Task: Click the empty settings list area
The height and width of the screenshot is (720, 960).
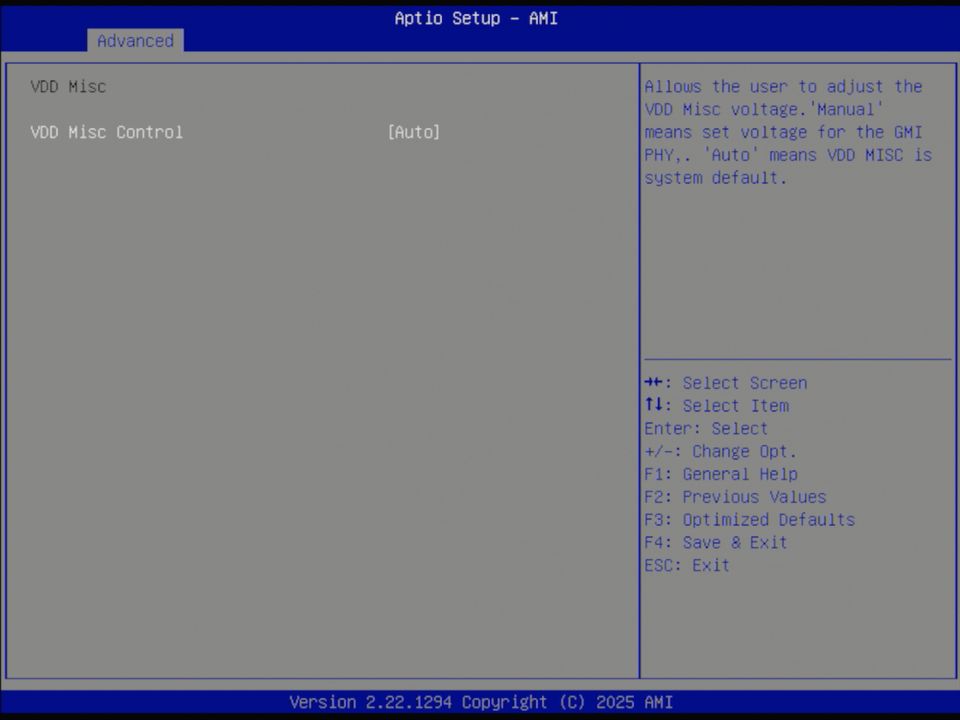Action: click(x=320, y=400)
